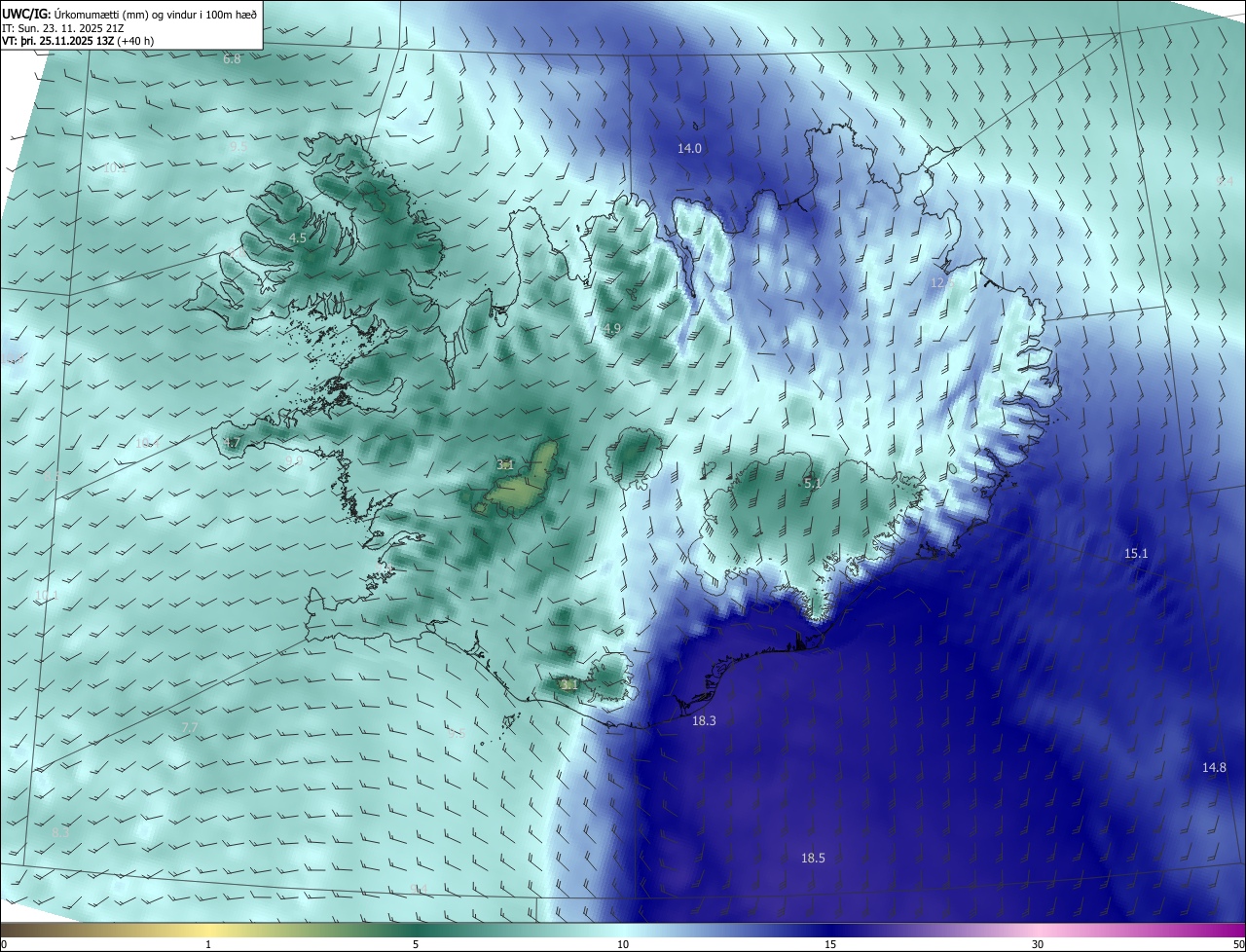Click the legend tick label 5
This screenshot has height=952, width=1246.
pos(416,944)
